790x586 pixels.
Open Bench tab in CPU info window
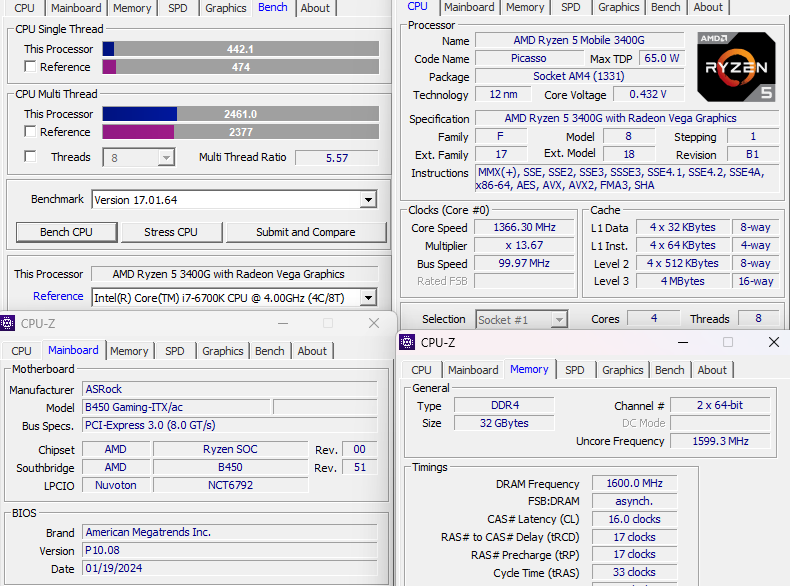coord(666,7)
